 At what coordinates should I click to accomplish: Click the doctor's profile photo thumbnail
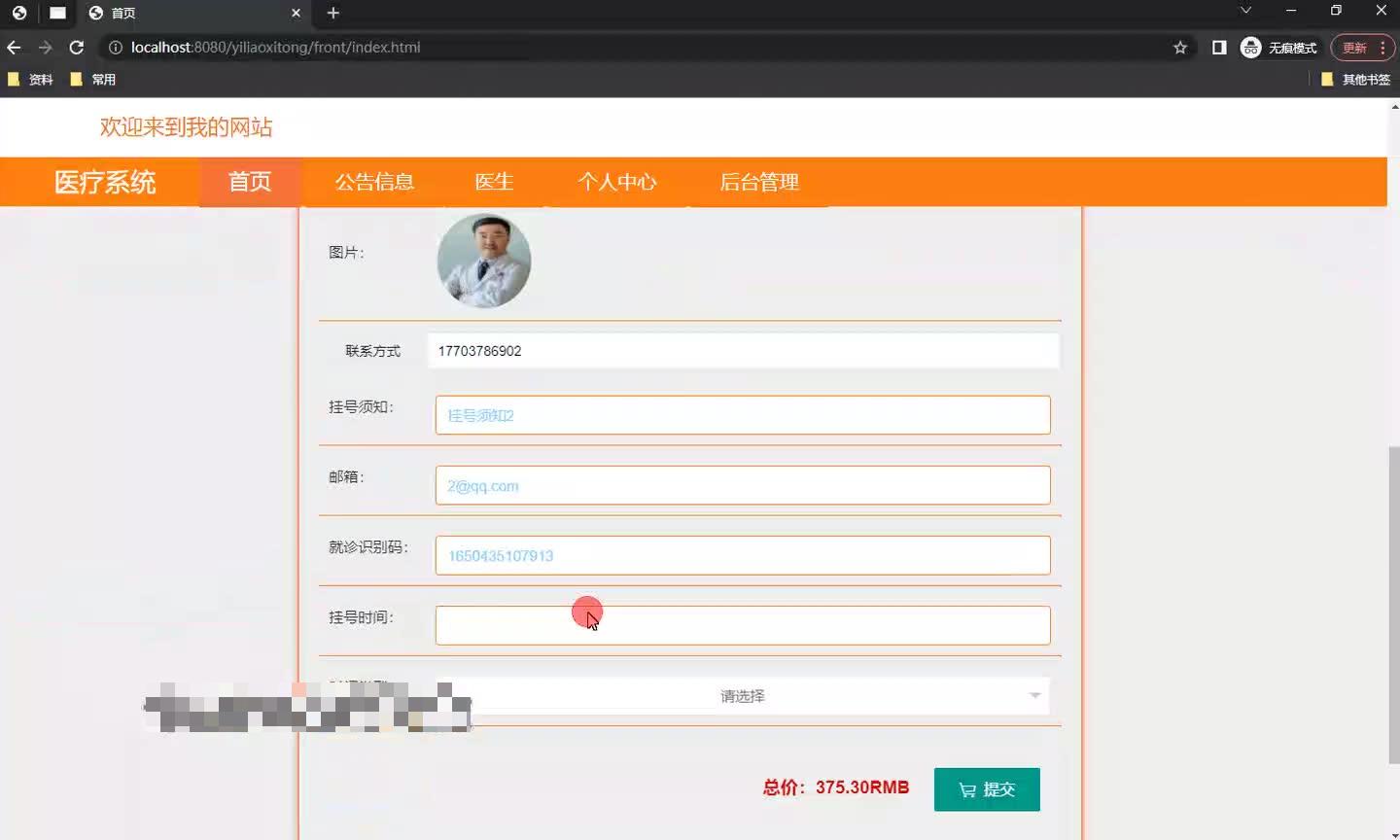click(x=483, y=261)
